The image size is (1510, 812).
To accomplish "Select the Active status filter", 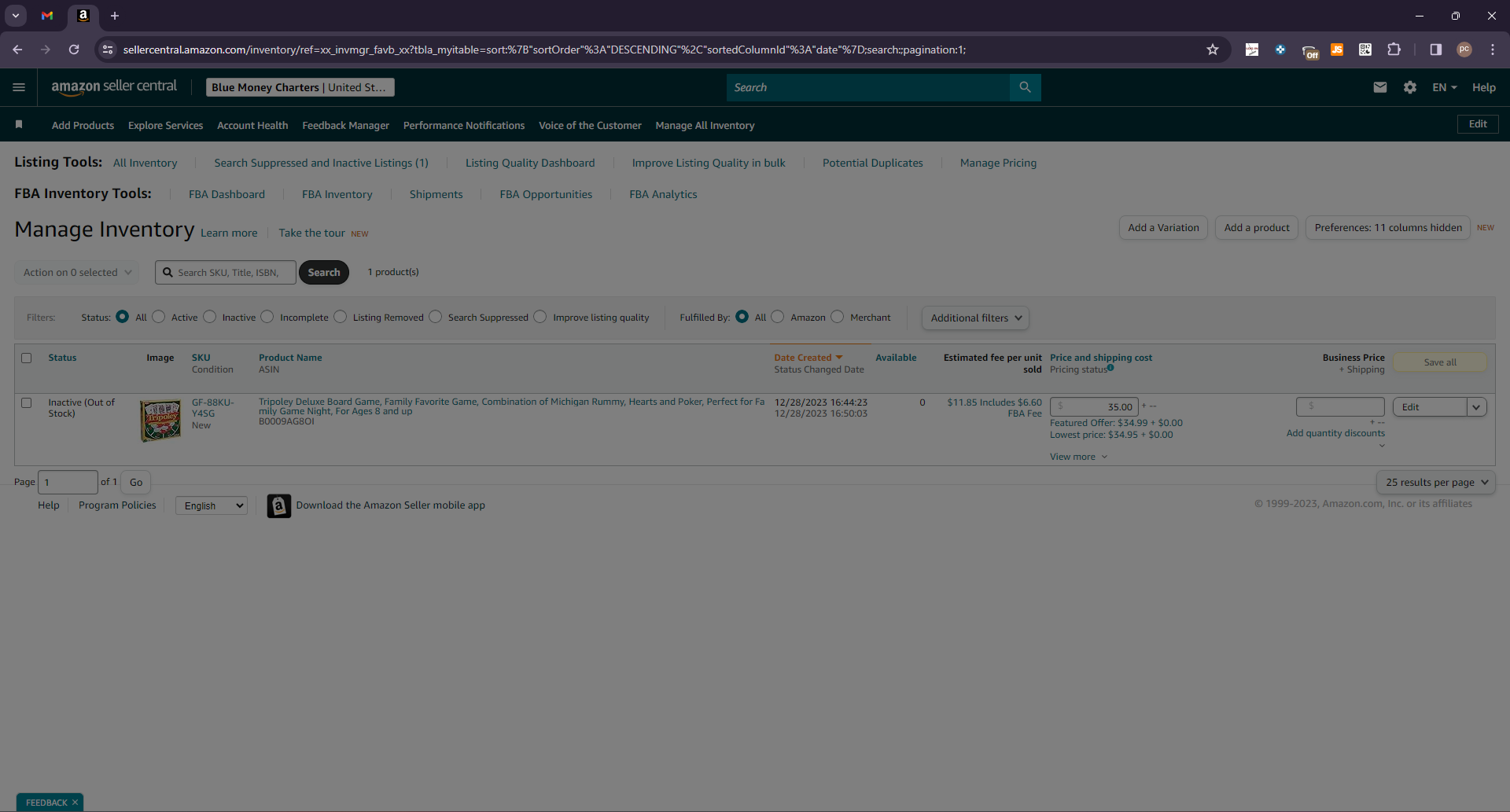I will pyautogui.click(x=159, y=317).
